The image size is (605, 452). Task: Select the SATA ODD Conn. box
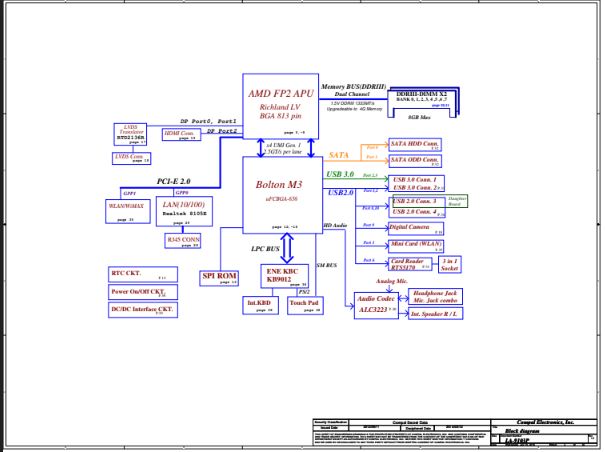[x=415, y=161]
